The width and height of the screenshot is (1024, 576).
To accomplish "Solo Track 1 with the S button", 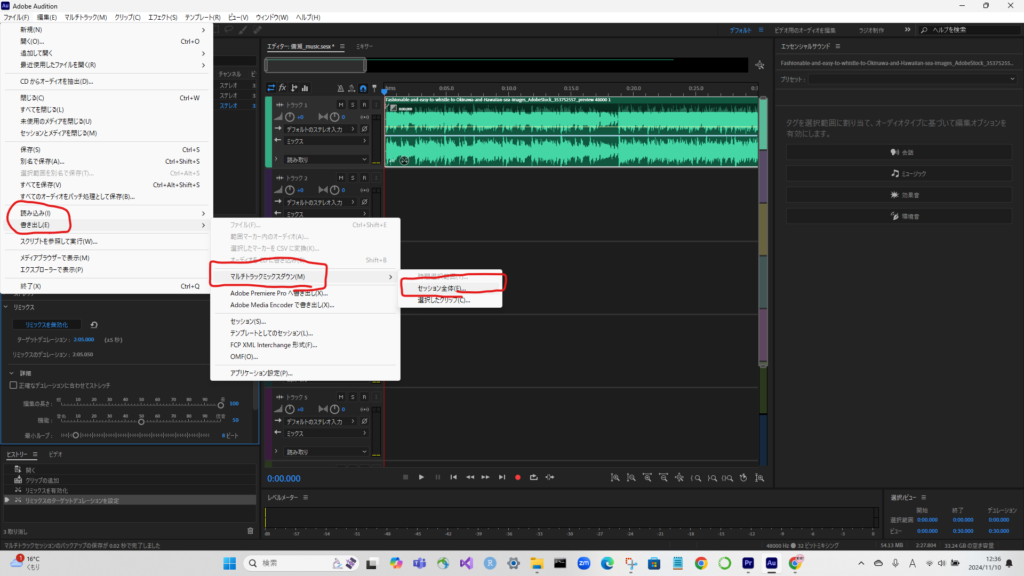I will coord(353,104).
